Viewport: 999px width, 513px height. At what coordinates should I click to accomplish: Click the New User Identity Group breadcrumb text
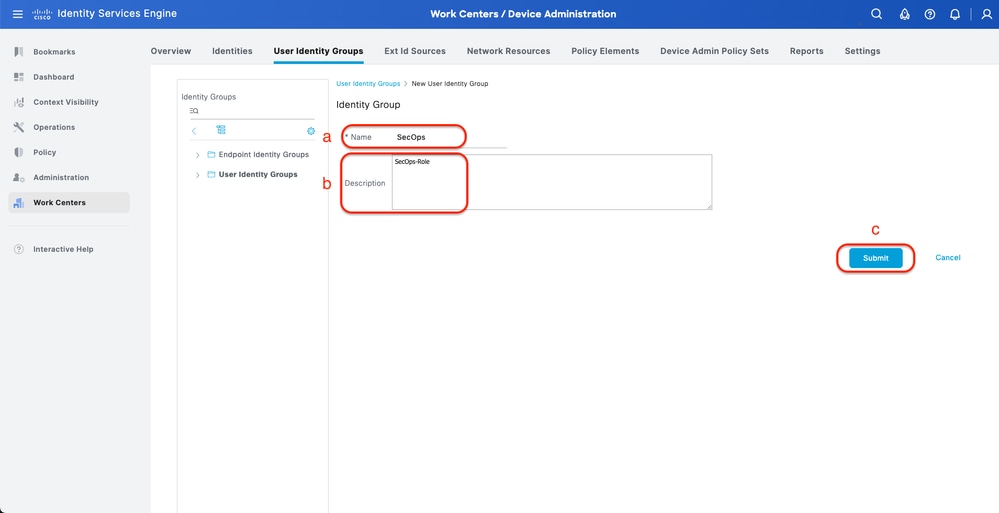pos(450,83)
